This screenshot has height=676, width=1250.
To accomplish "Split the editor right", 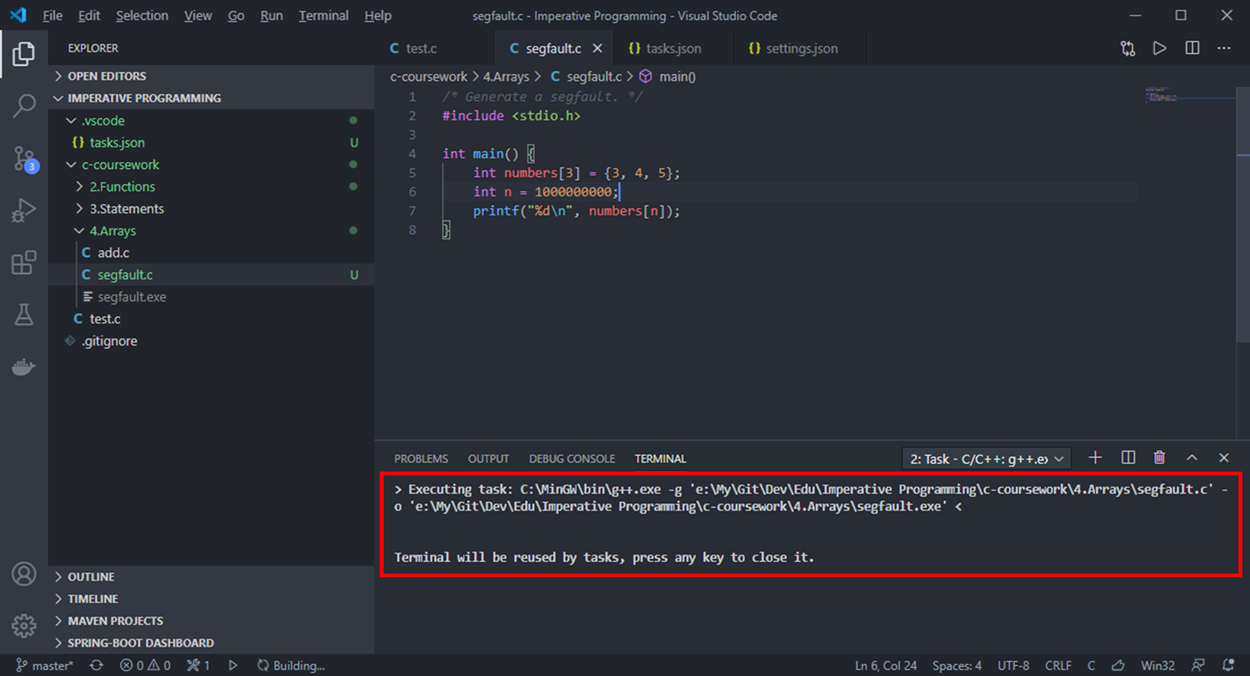I will [x=1192, y=48].
